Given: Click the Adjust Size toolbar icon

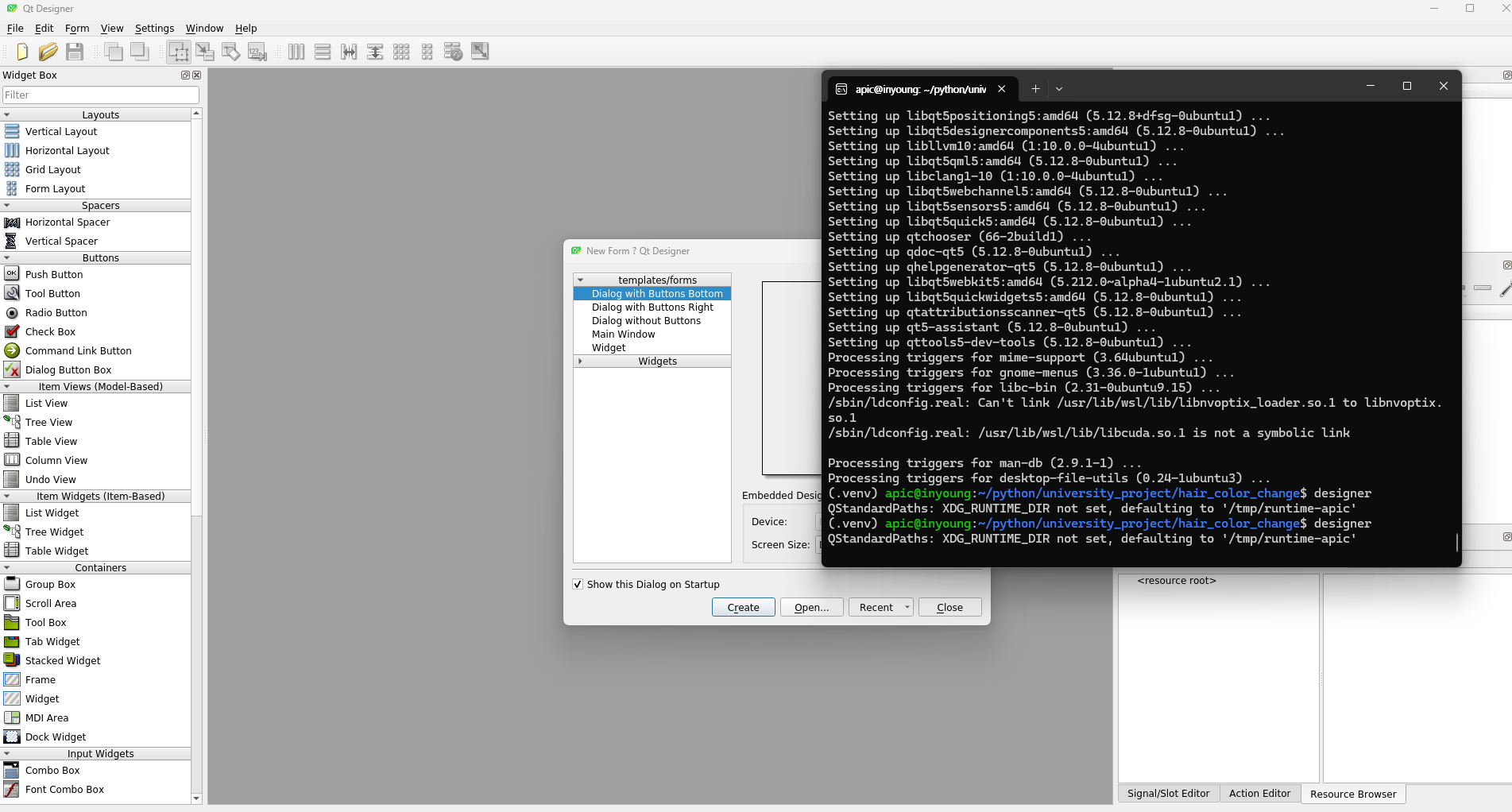Looking at the screenshot, I should (480, 52).
